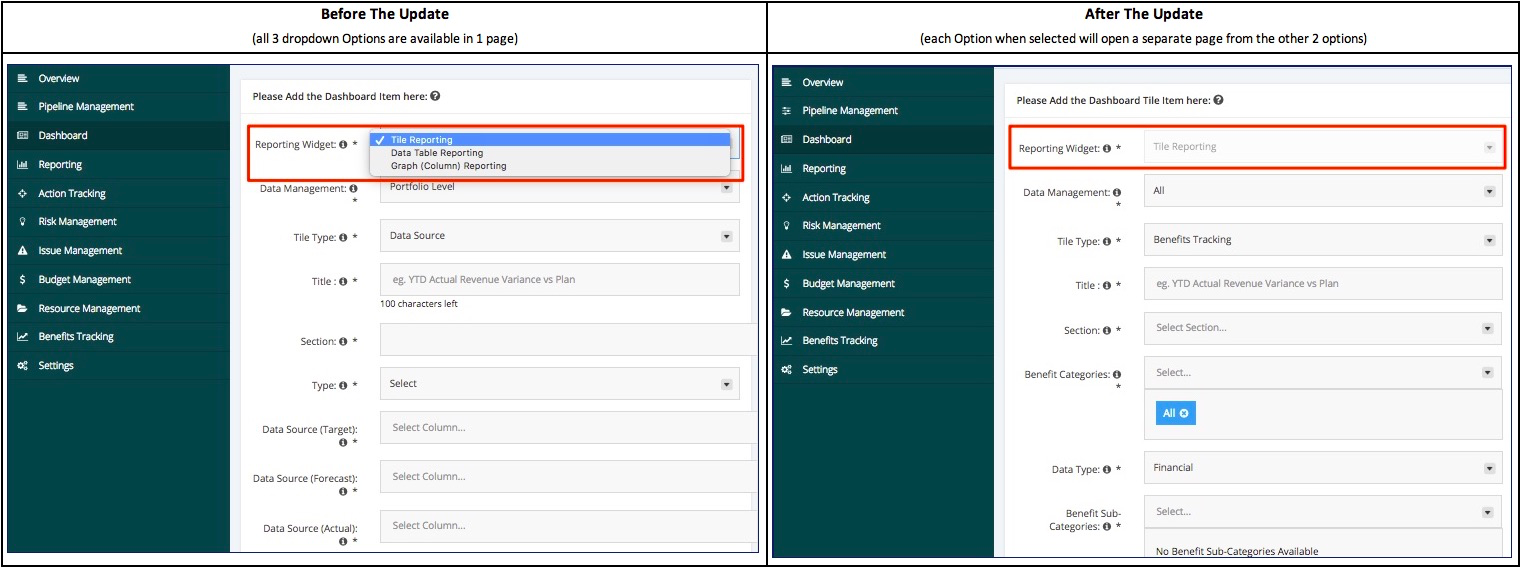Open Dashboard in the After panel sidebar
The image size is (1520, 568).
882,139
